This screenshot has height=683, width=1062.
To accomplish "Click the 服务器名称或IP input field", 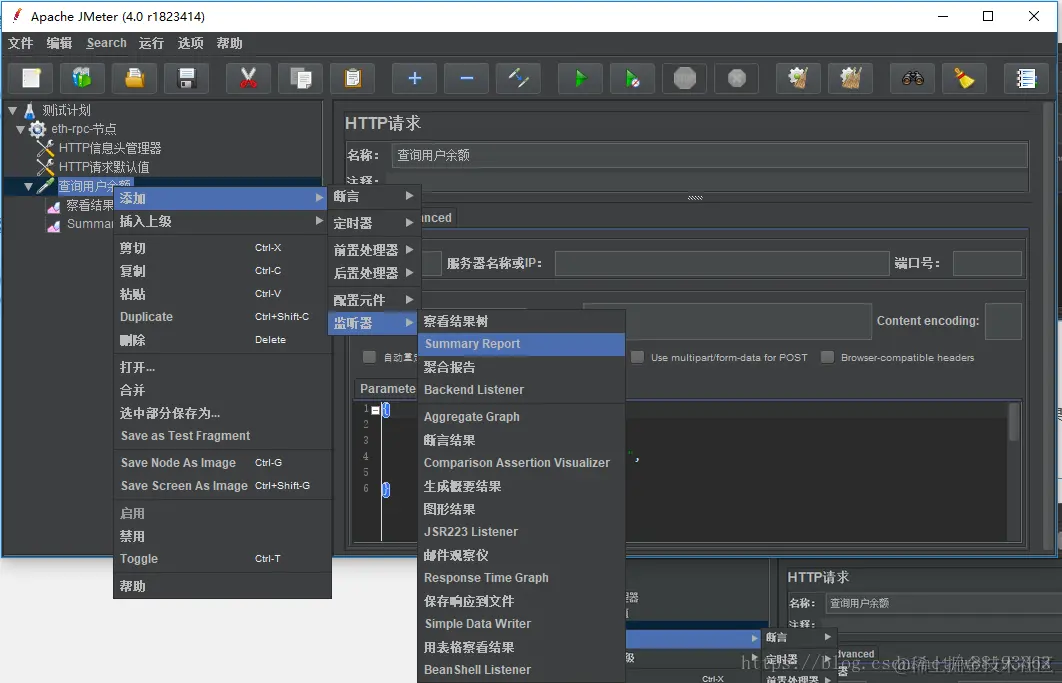I will 721,264.
